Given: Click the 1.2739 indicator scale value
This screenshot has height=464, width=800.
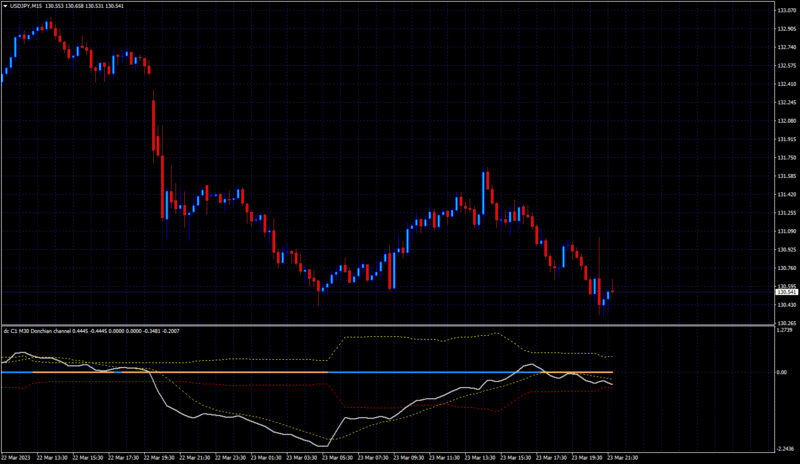Looking at the screenshot, I should point(785,330).
